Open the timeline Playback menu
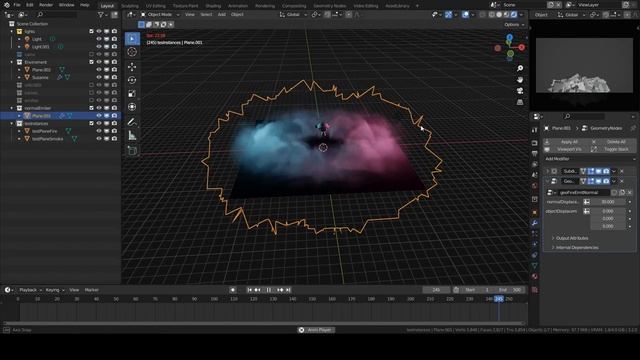The image size is (640, 360). pos(30,290)
